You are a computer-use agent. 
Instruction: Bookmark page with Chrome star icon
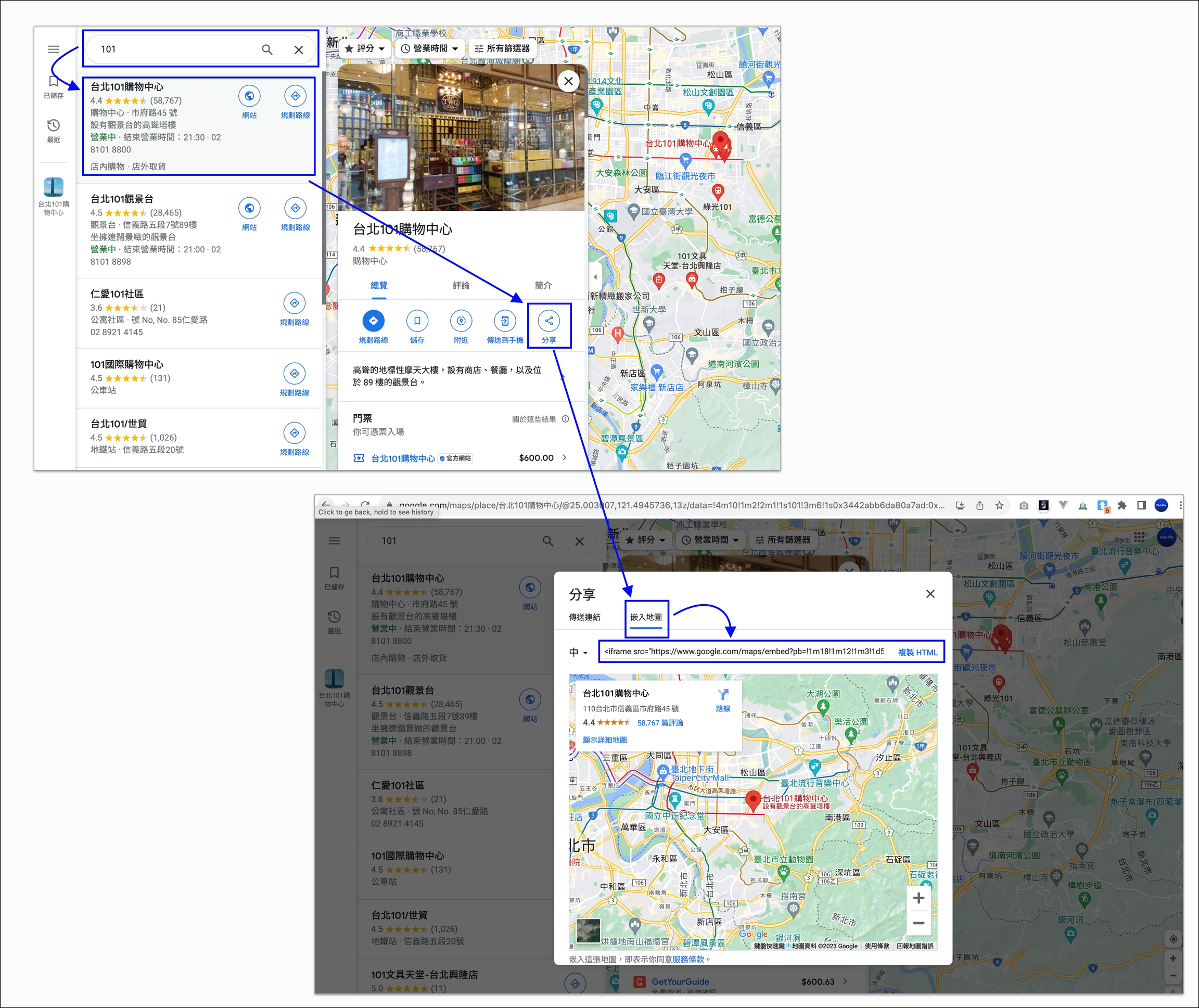pos(999,505)
